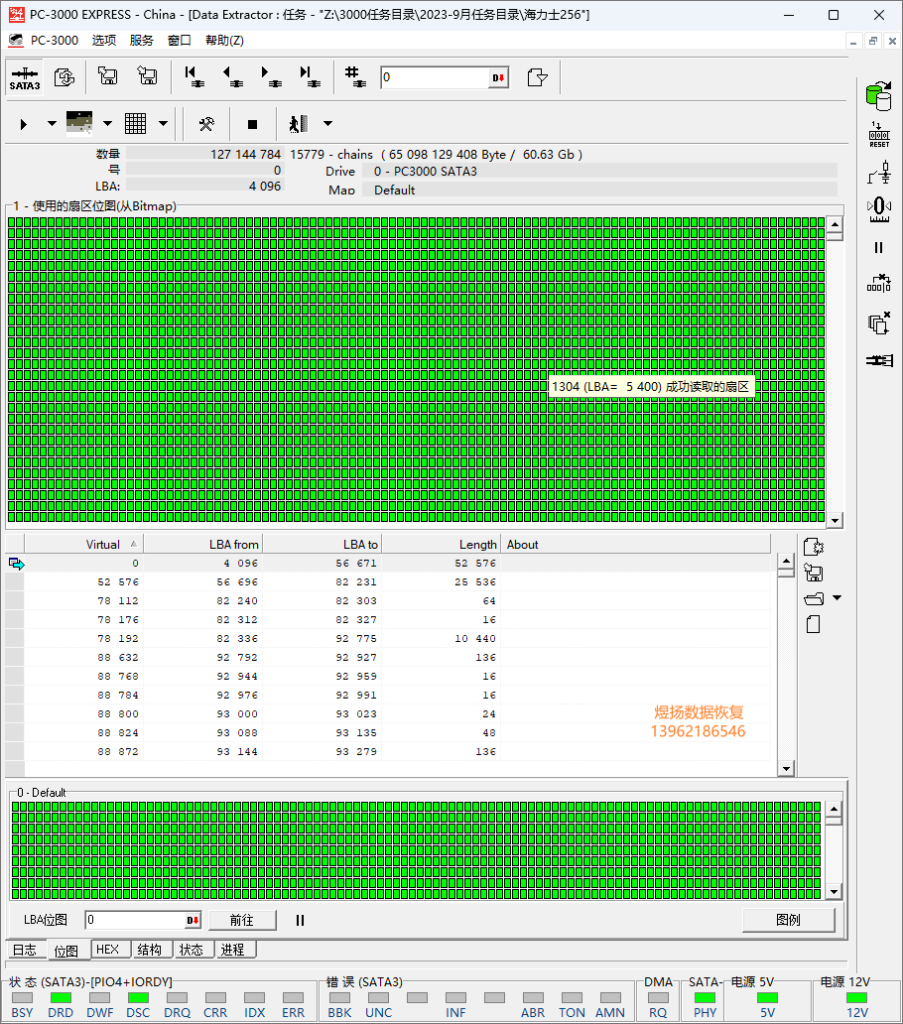Click the image map view icon

coord(80,123)
